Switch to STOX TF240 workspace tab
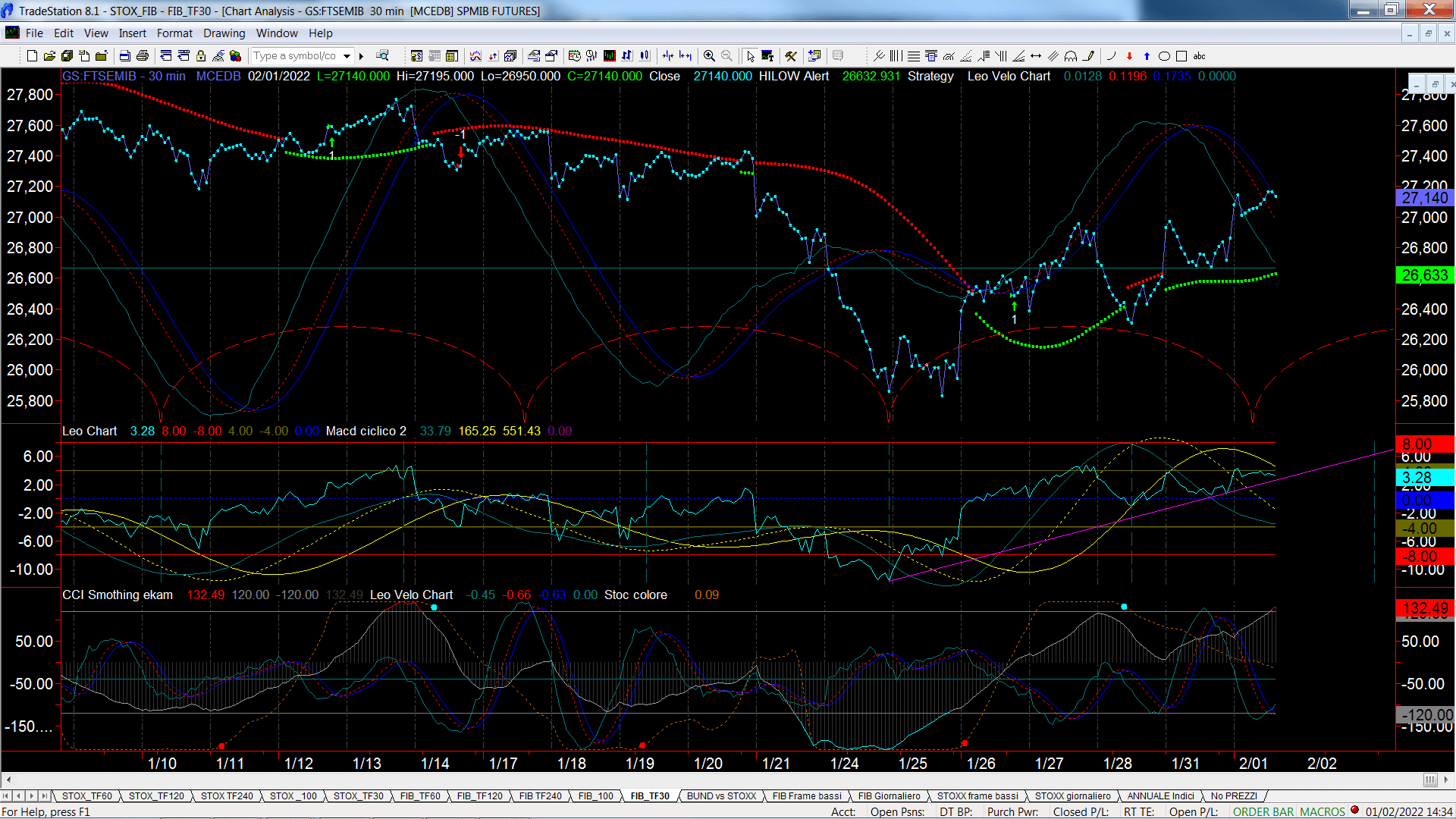The width and height of the screenshot is (1456, 819). coord(227,796)
